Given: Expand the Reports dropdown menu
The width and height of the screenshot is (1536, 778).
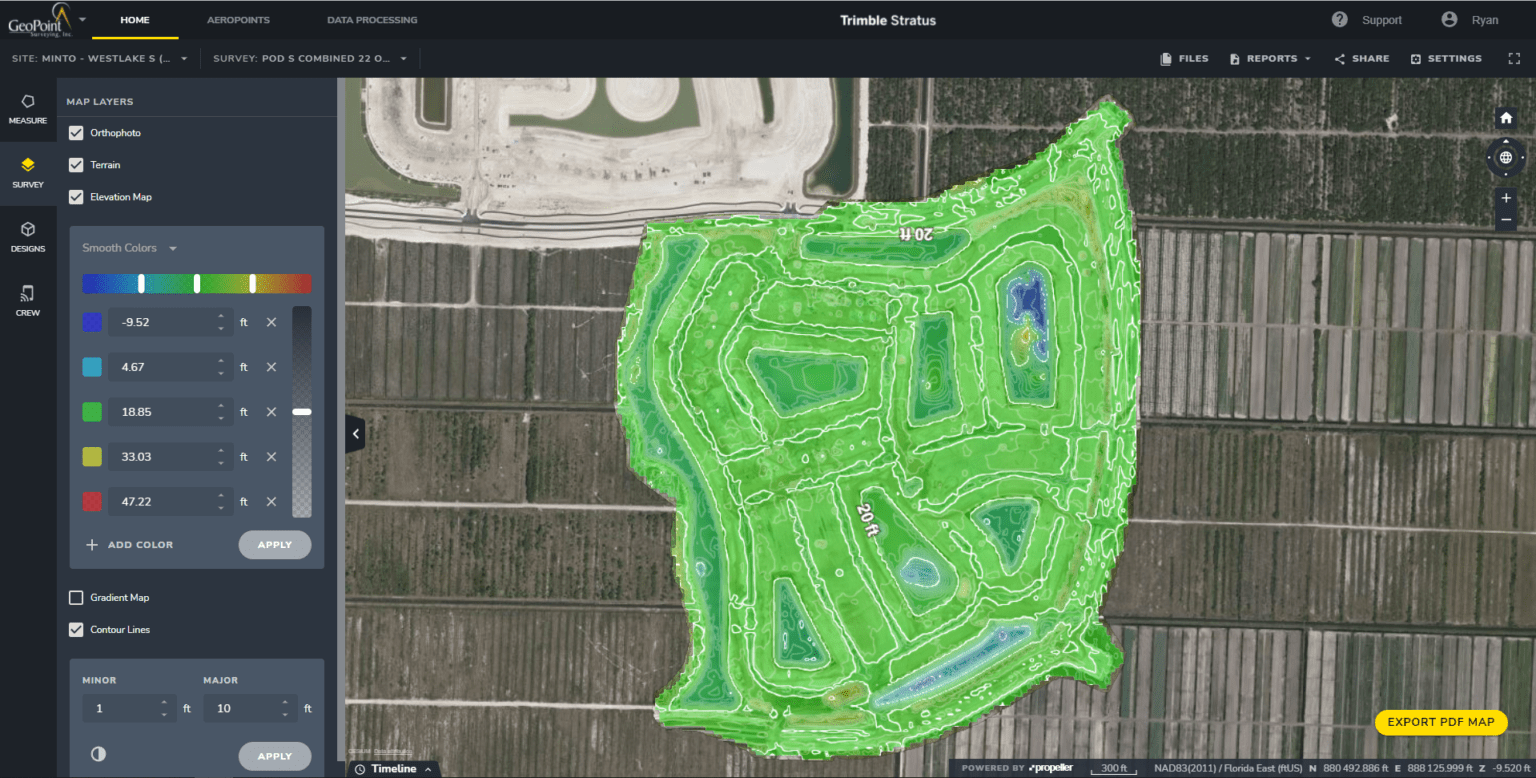Looking at the screenshot, I should click(1270, 59).
